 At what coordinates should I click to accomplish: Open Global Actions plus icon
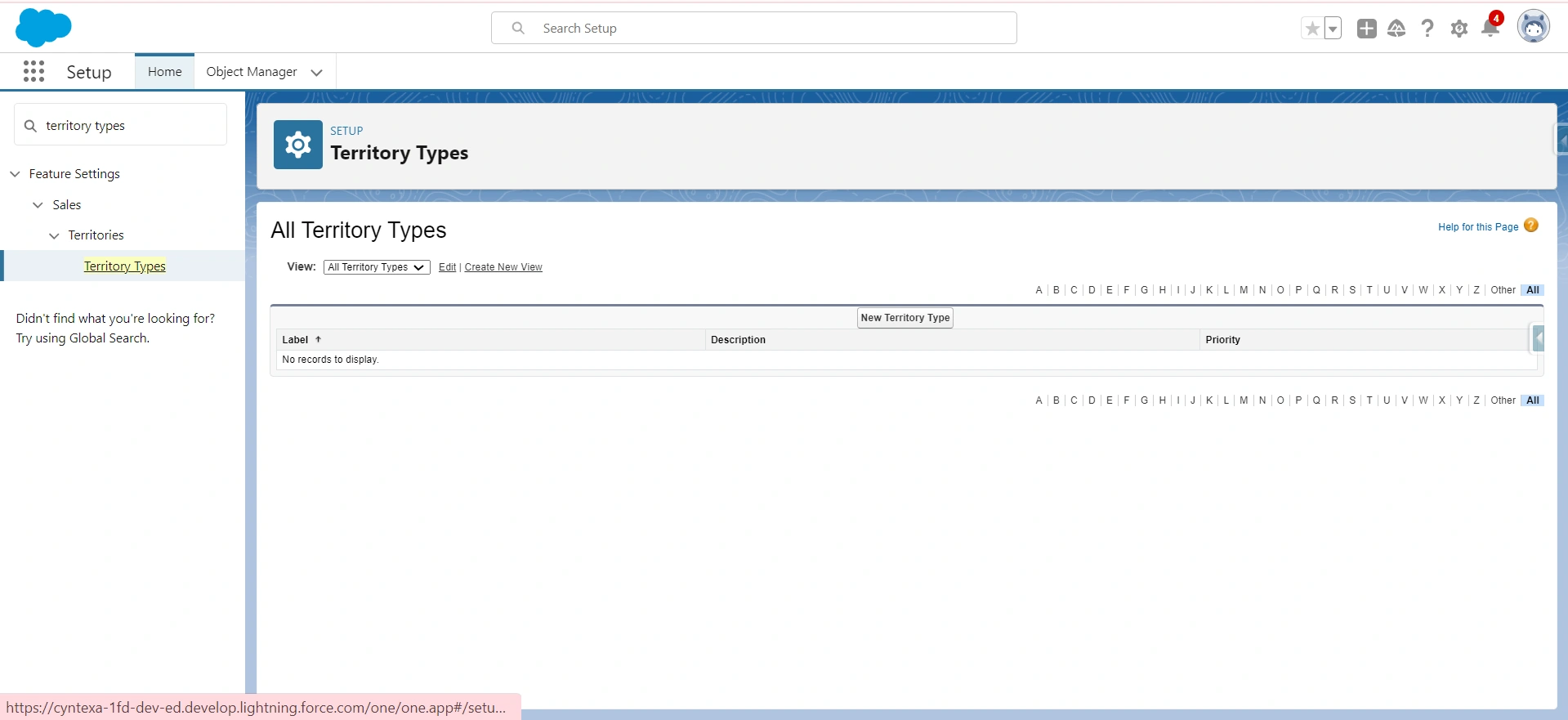point(1366,29)
